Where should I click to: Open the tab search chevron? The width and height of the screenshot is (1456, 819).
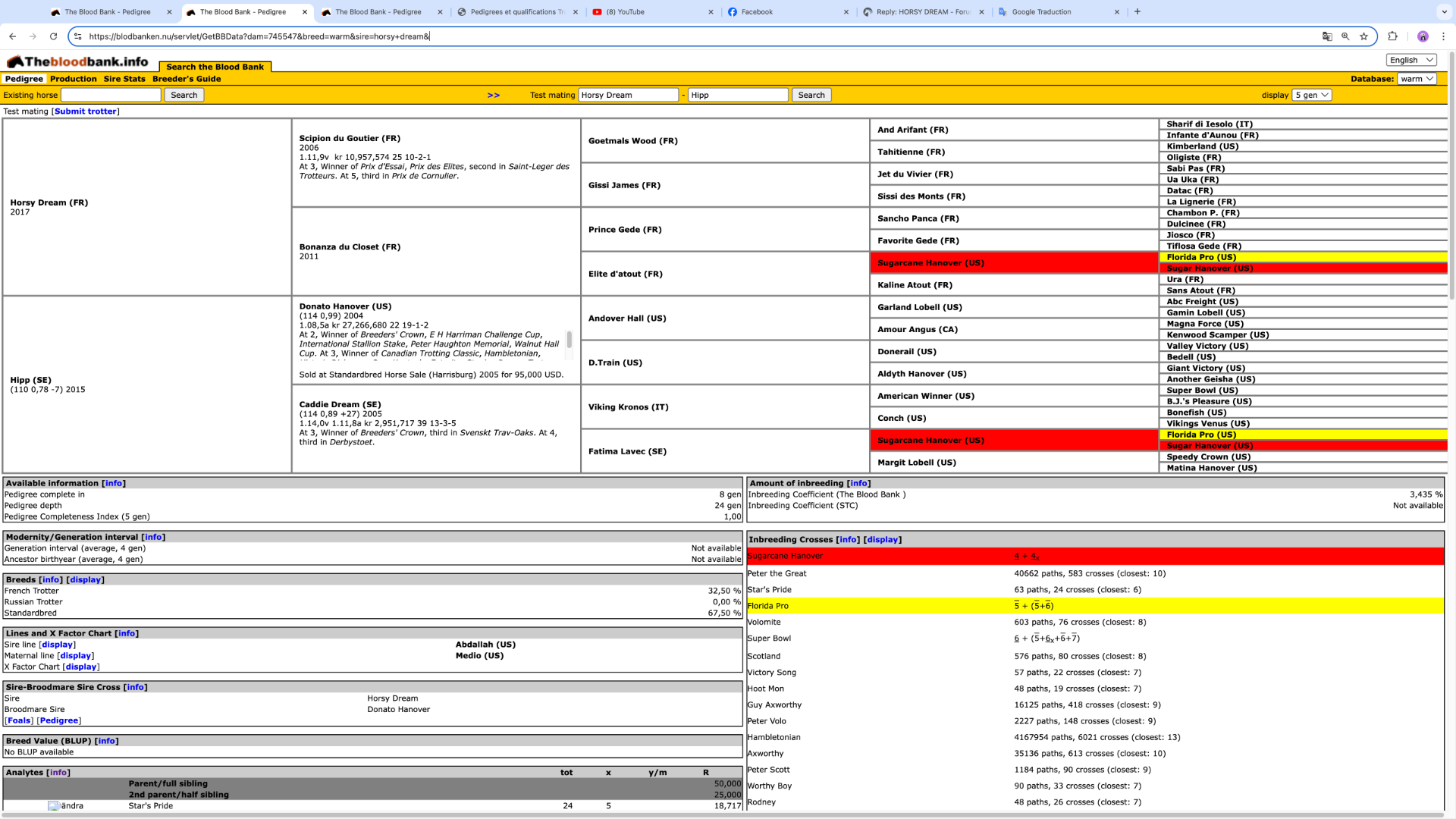pyautogui.click(x=1443, y=11)
